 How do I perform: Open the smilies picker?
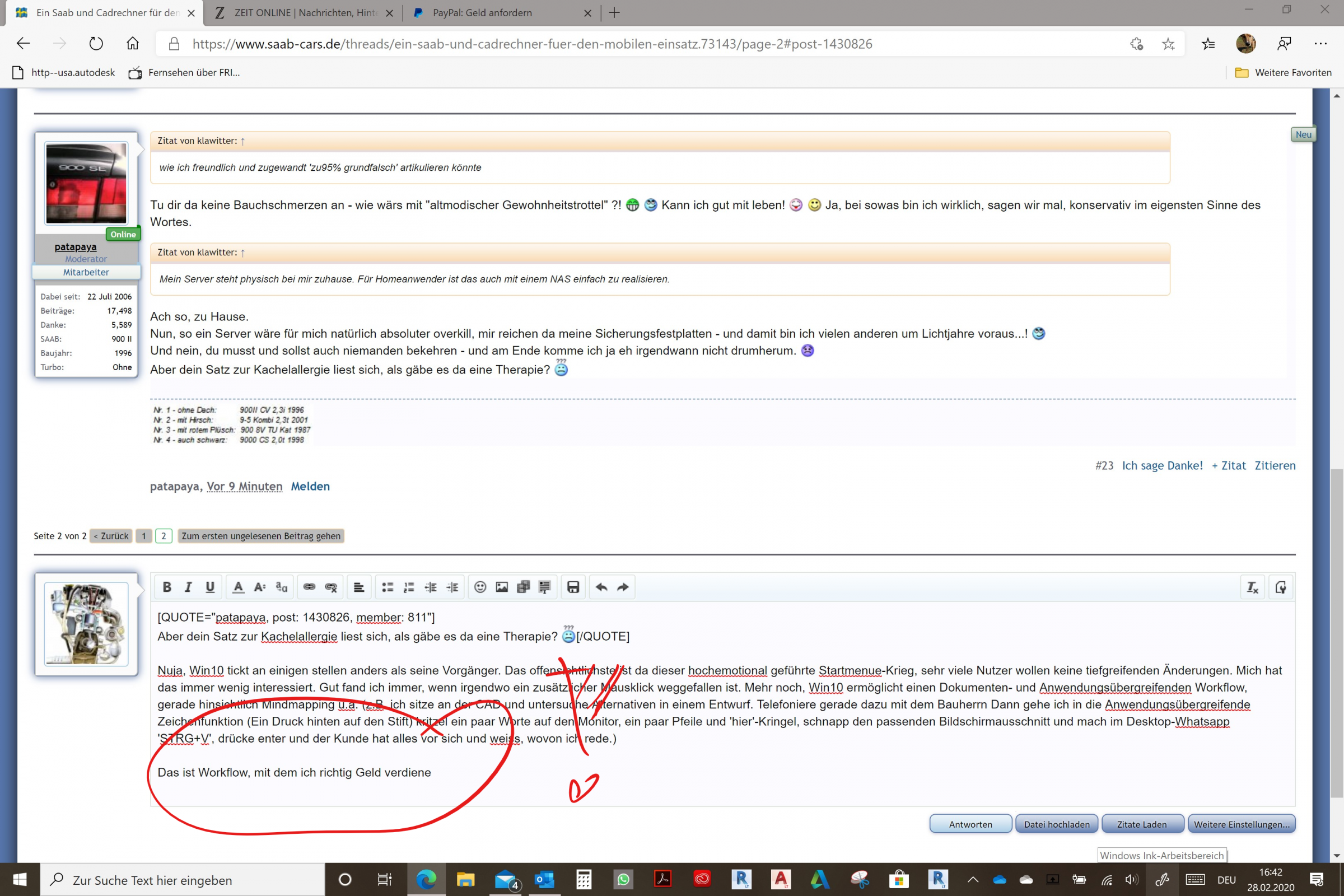pos(480,587)
